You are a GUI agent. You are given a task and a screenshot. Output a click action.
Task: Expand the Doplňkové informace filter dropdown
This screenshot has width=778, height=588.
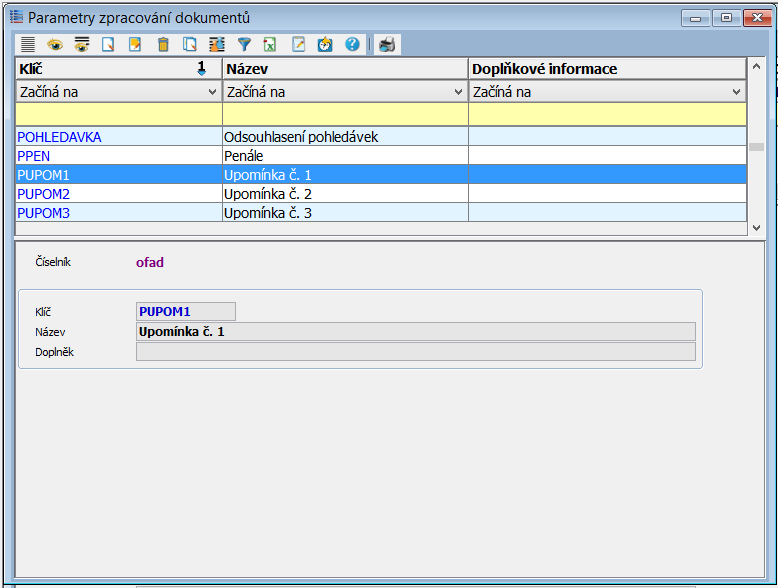click(737, 92)
